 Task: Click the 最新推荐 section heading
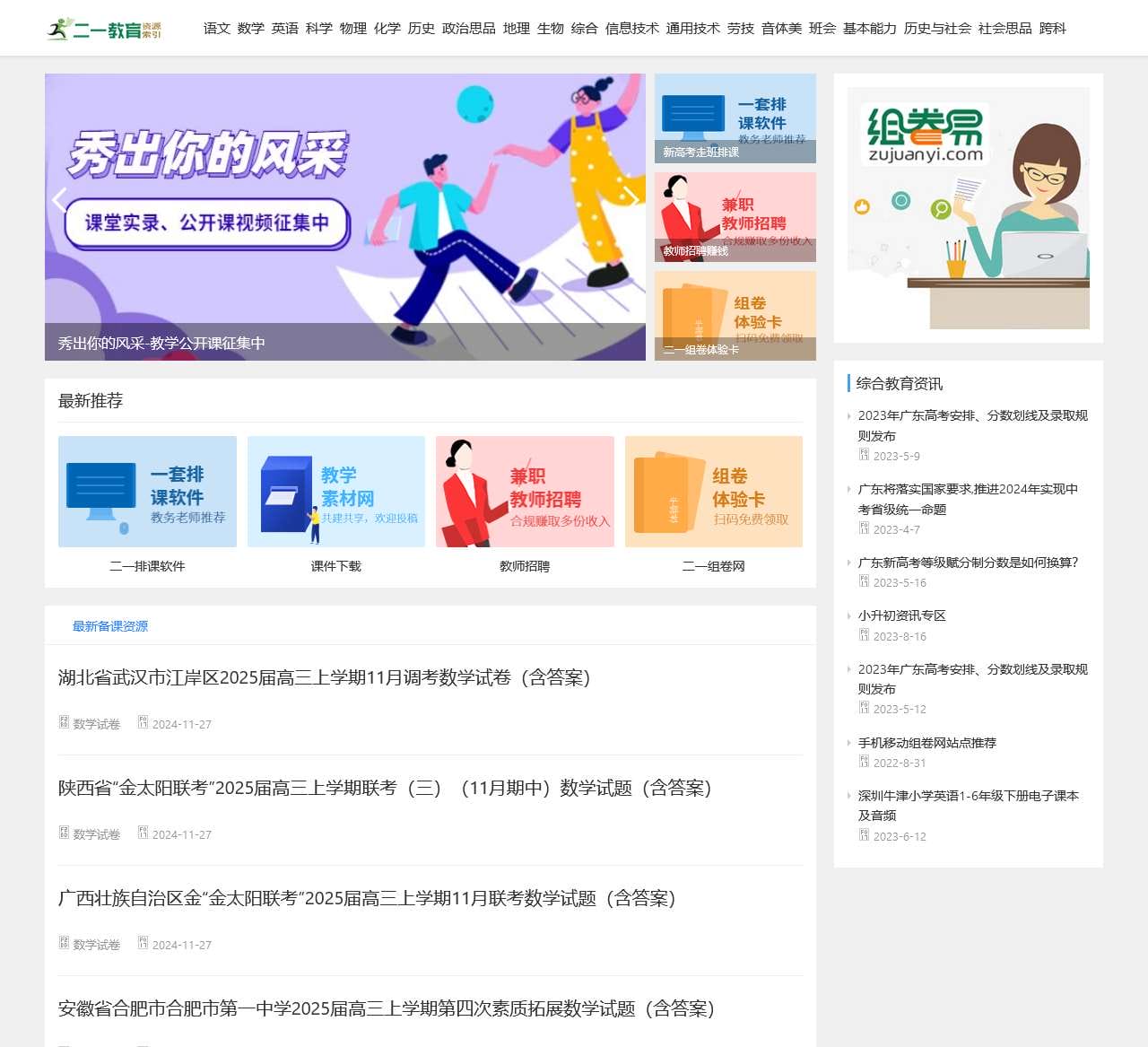coord(91,401)
